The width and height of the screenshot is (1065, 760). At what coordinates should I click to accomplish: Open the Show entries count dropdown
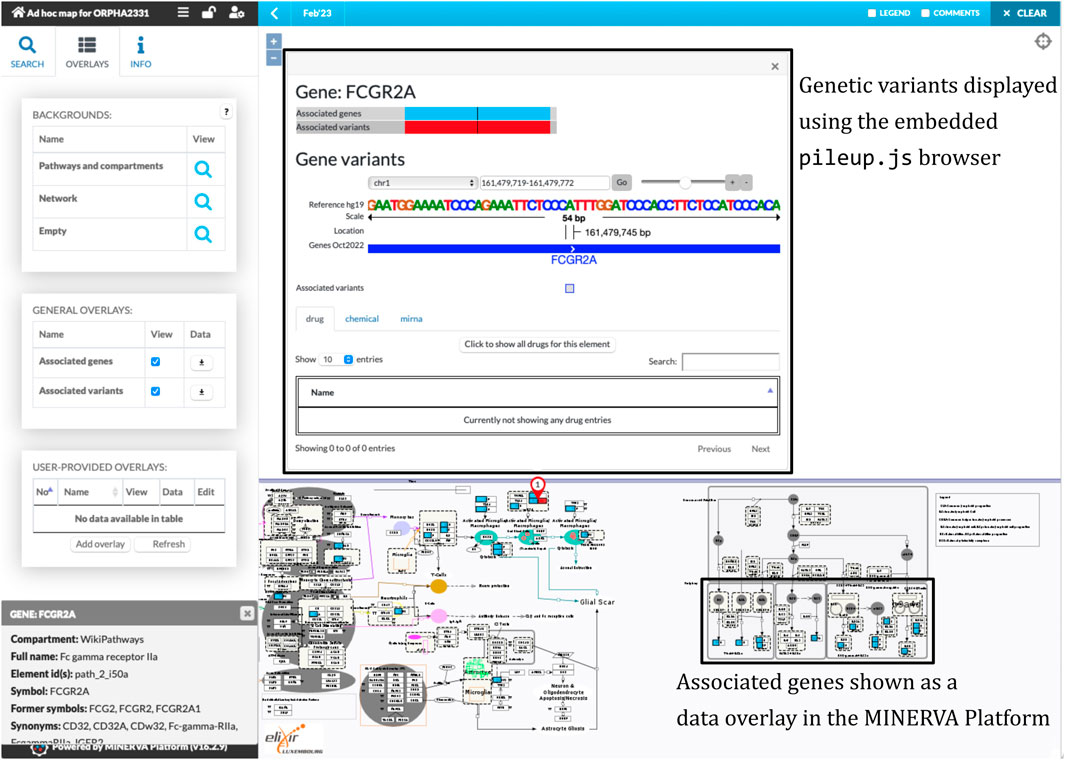coord(337,359)
